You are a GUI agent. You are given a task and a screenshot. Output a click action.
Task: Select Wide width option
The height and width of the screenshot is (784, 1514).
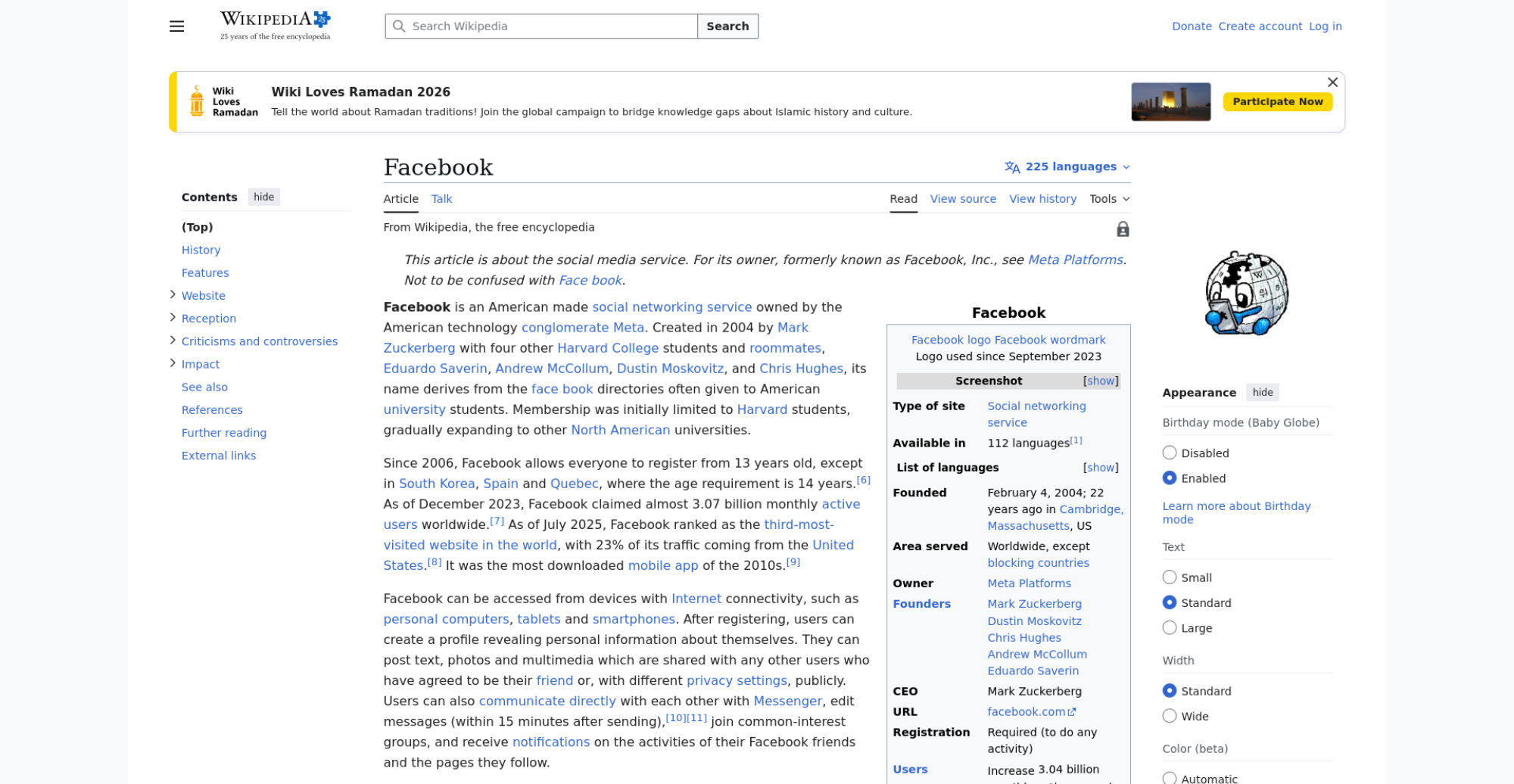point(1170,717)
